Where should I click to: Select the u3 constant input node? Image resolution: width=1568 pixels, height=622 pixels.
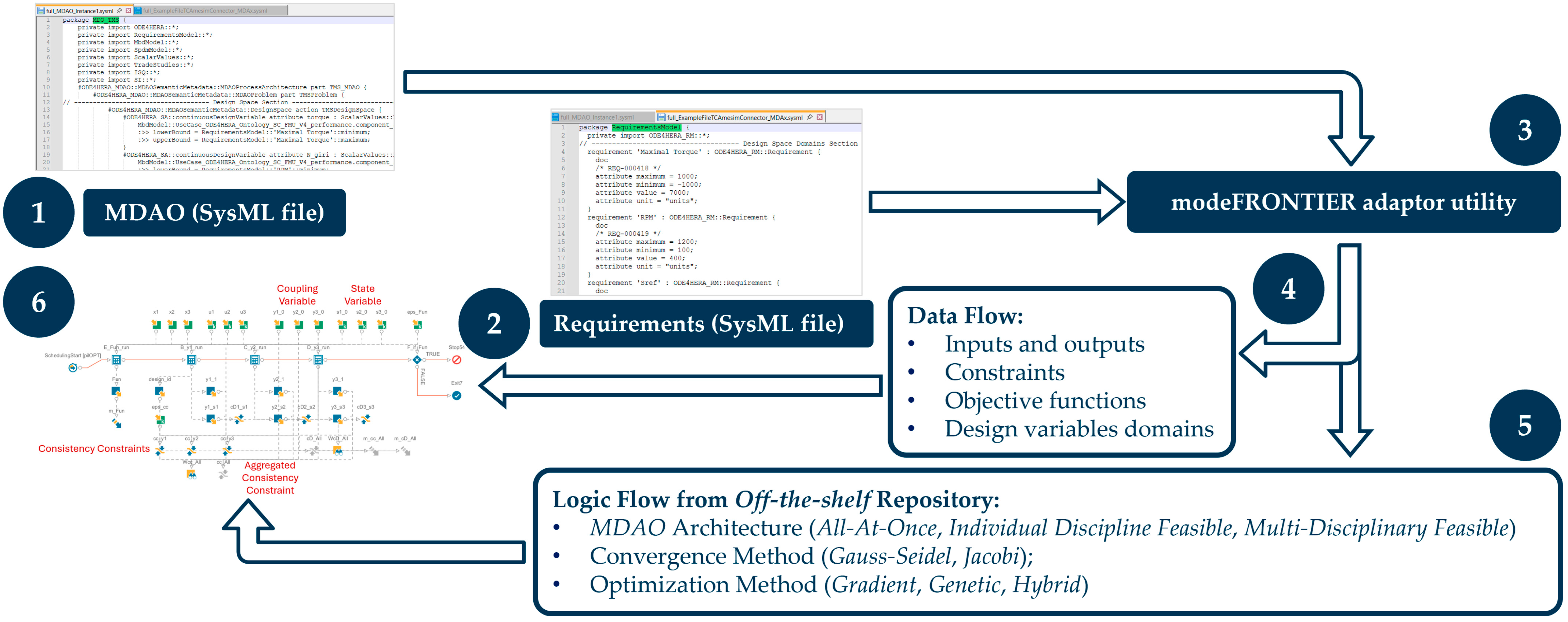(x=243, y=324)
